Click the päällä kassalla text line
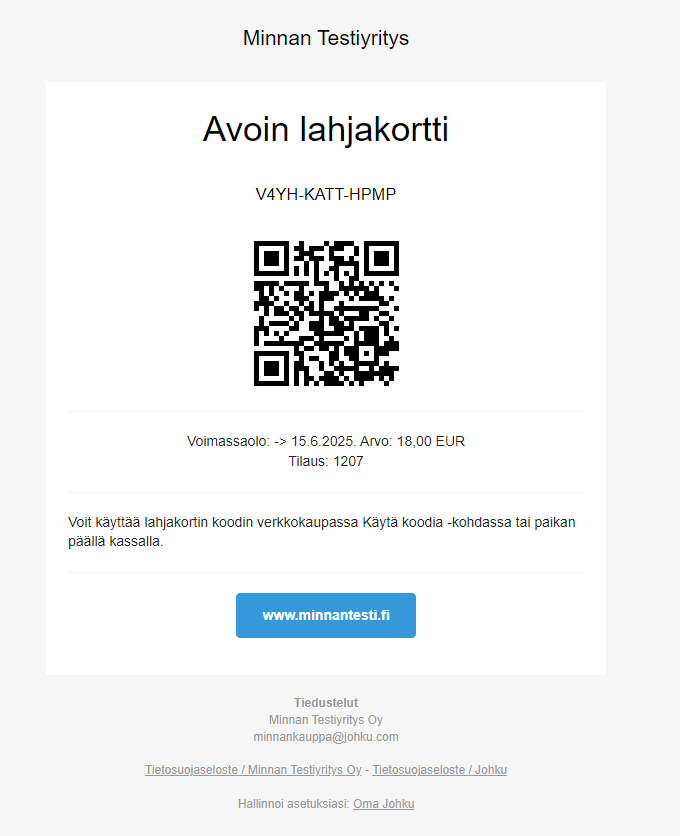Viewport: 680px width, 836px height. click(116, 542)
